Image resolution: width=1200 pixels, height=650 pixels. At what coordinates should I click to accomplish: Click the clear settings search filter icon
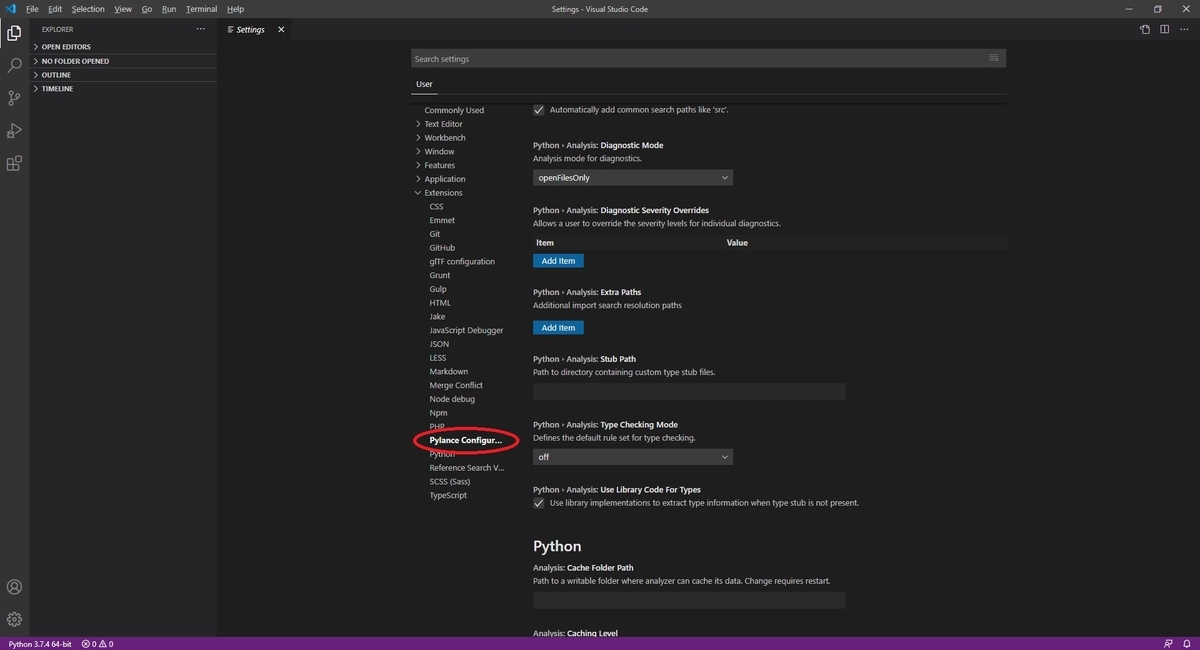(993, 58)
